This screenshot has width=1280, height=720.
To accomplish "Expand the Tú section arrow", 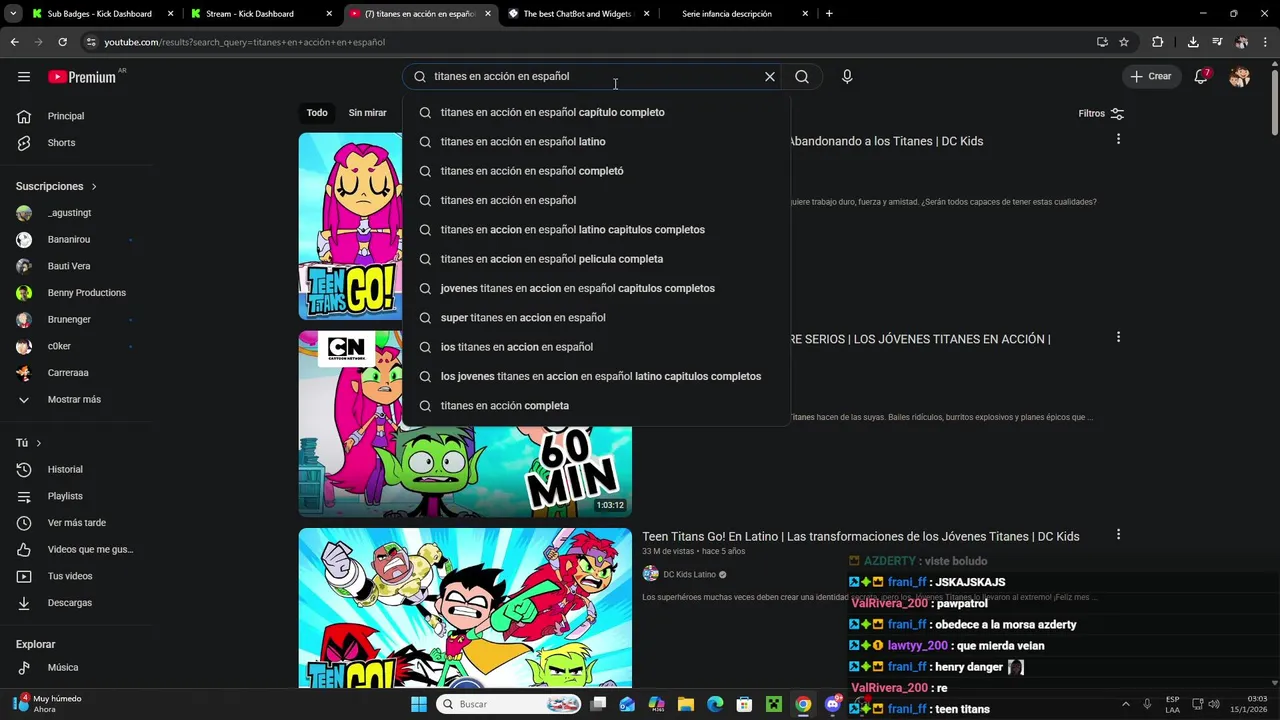I will click(39, 443).
